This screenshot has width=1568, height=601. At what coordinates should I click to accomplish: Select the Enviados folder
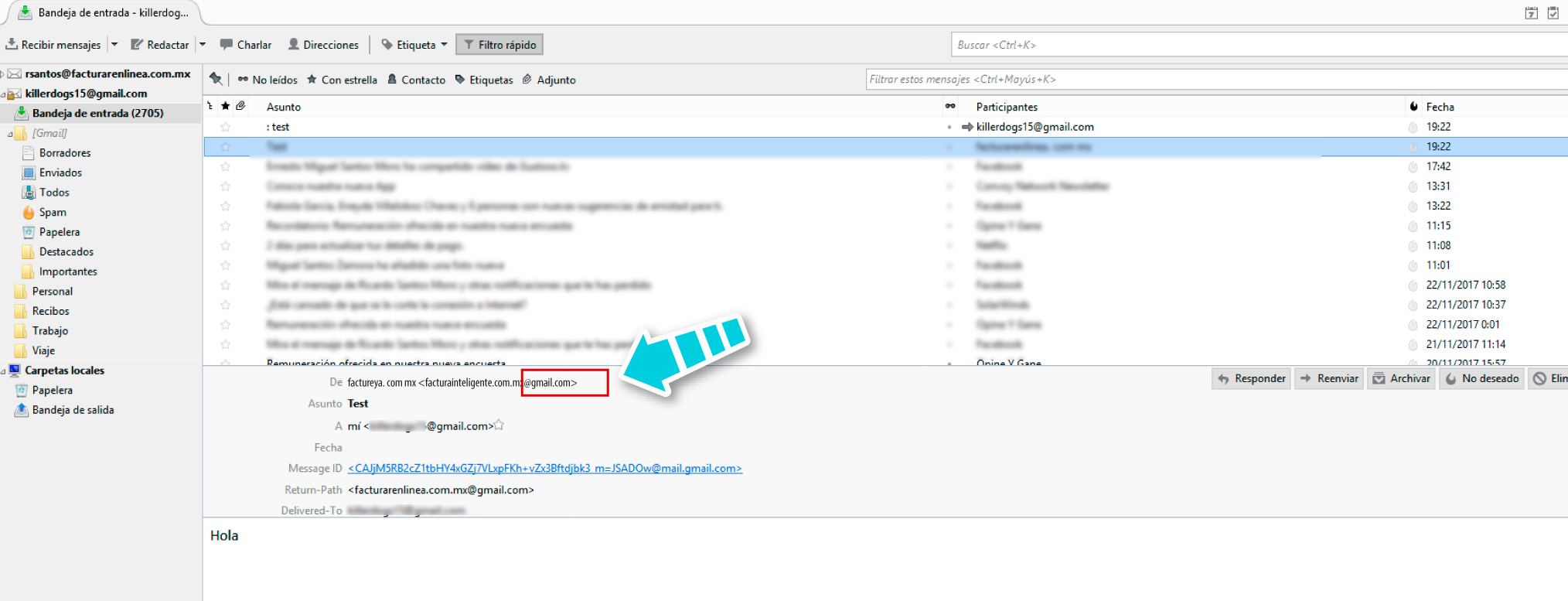click(x=60, y=172)
